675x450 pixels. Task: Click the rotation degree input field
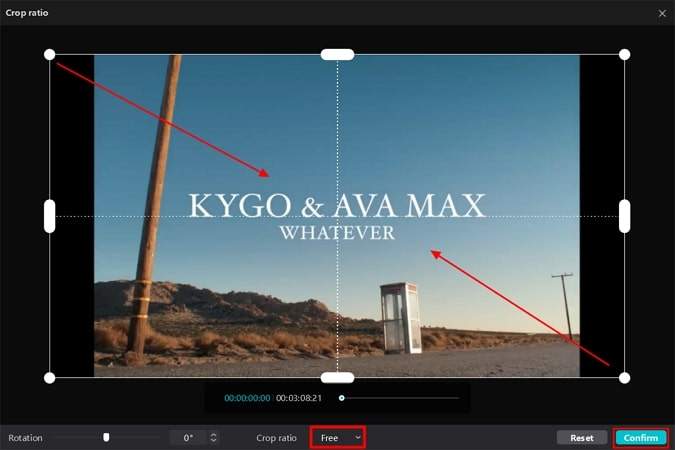coord(189,438)
